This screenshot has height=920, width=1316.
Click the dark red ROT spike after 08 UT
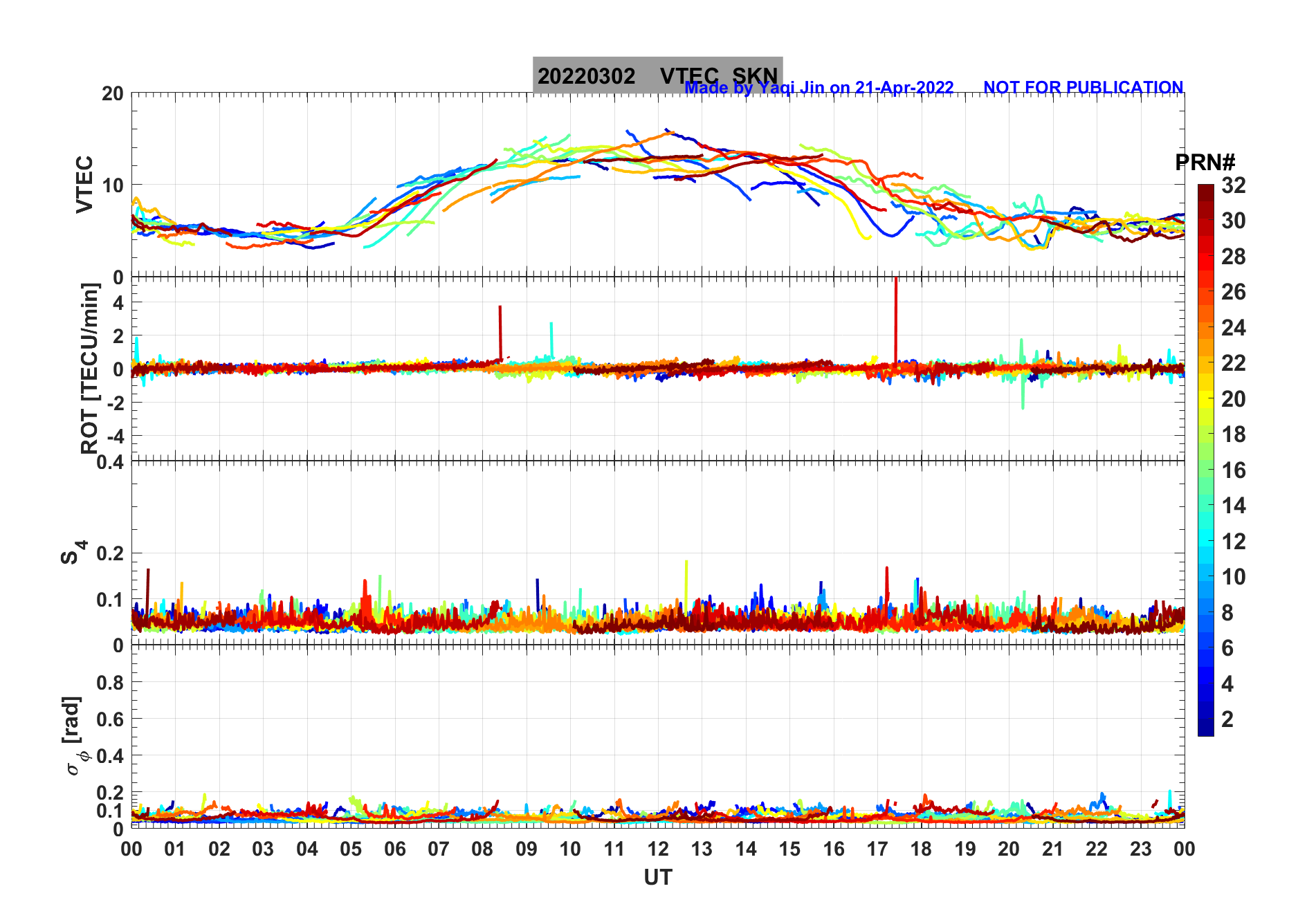pyautogui.click(x=500, y=332)
